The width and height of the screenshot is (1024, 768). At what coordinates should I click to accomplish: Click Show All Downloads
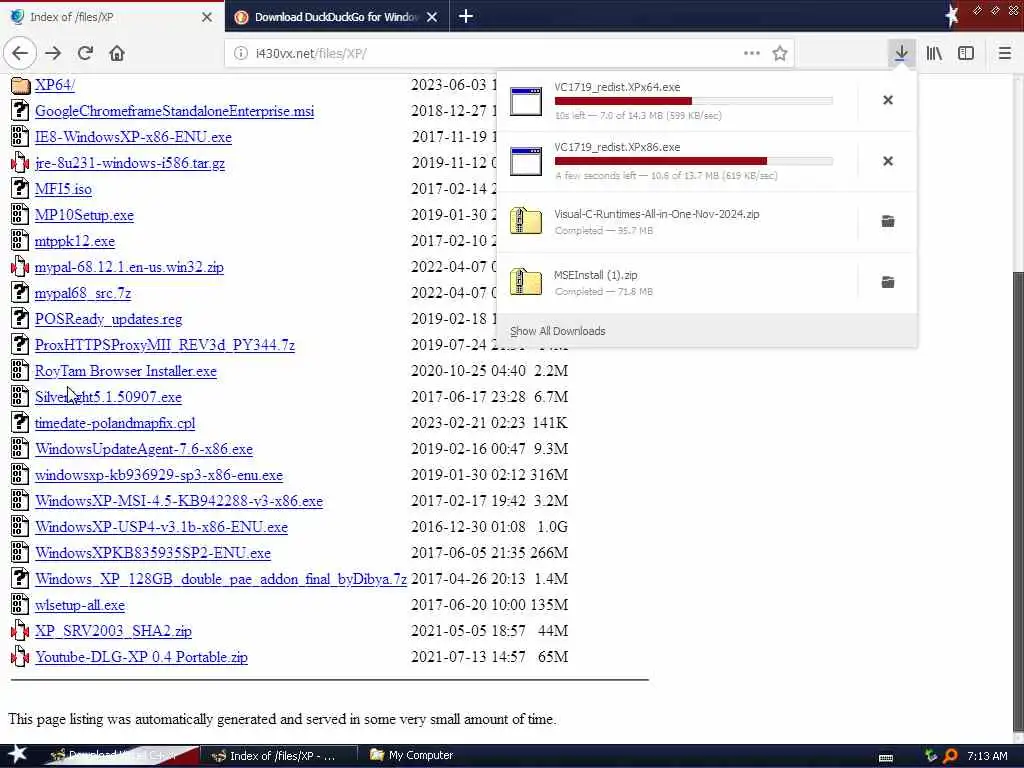(557, 330)
